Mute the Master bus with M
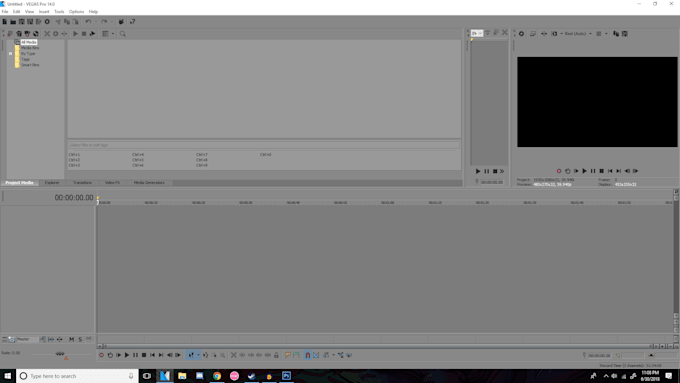This screenshot has height=383, width=680. click(x=72, y=340)
